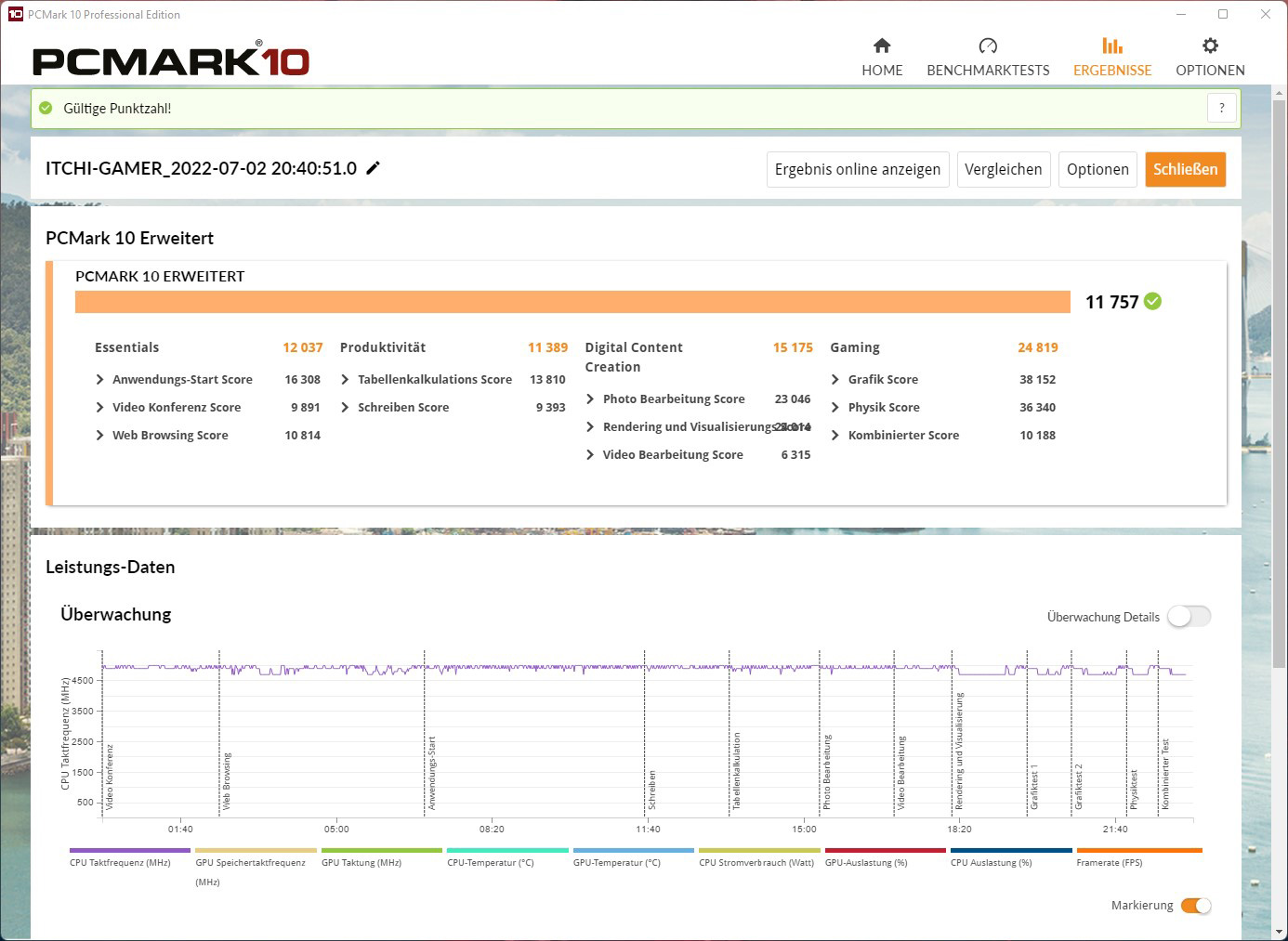Screen dimensions: 1288x941
Task: Click the question mark help button
Action: click(1222, 108)
